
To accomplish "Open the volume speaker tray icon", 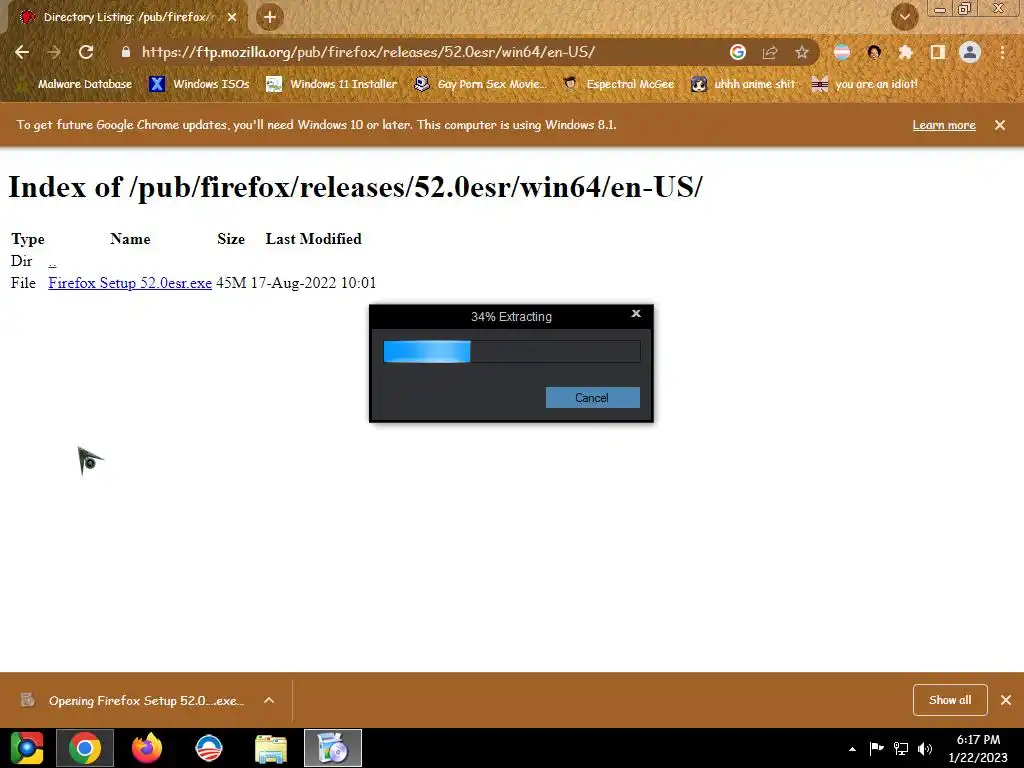I will 925,748.
